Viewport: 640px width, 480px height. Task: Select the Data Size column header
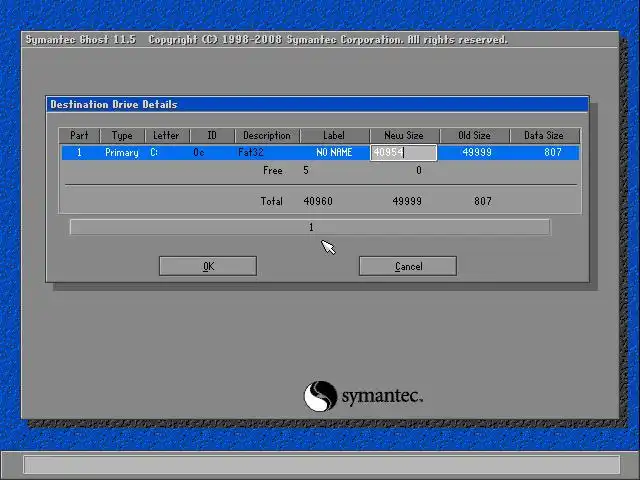click(544, 136)
